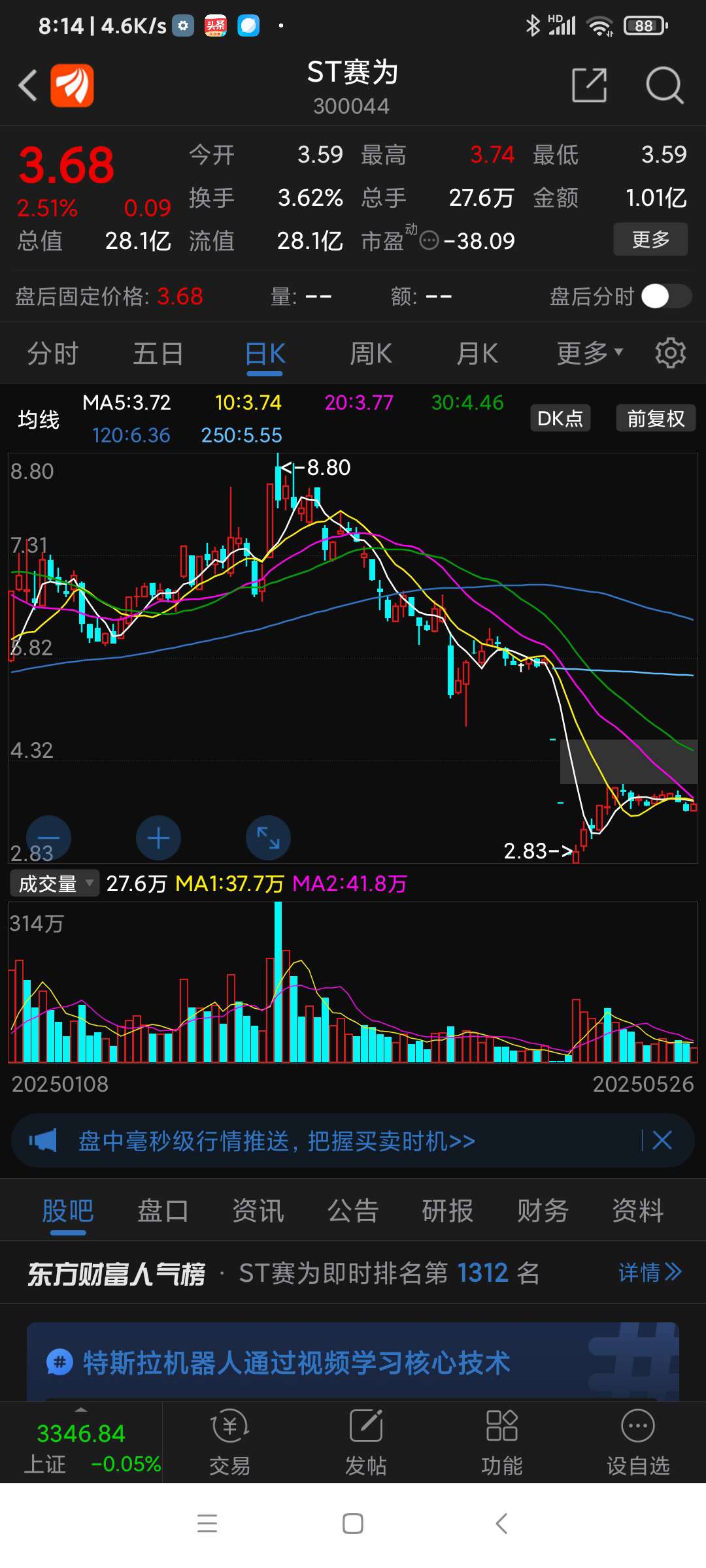Open the 研报 tab

point(448,1211)
